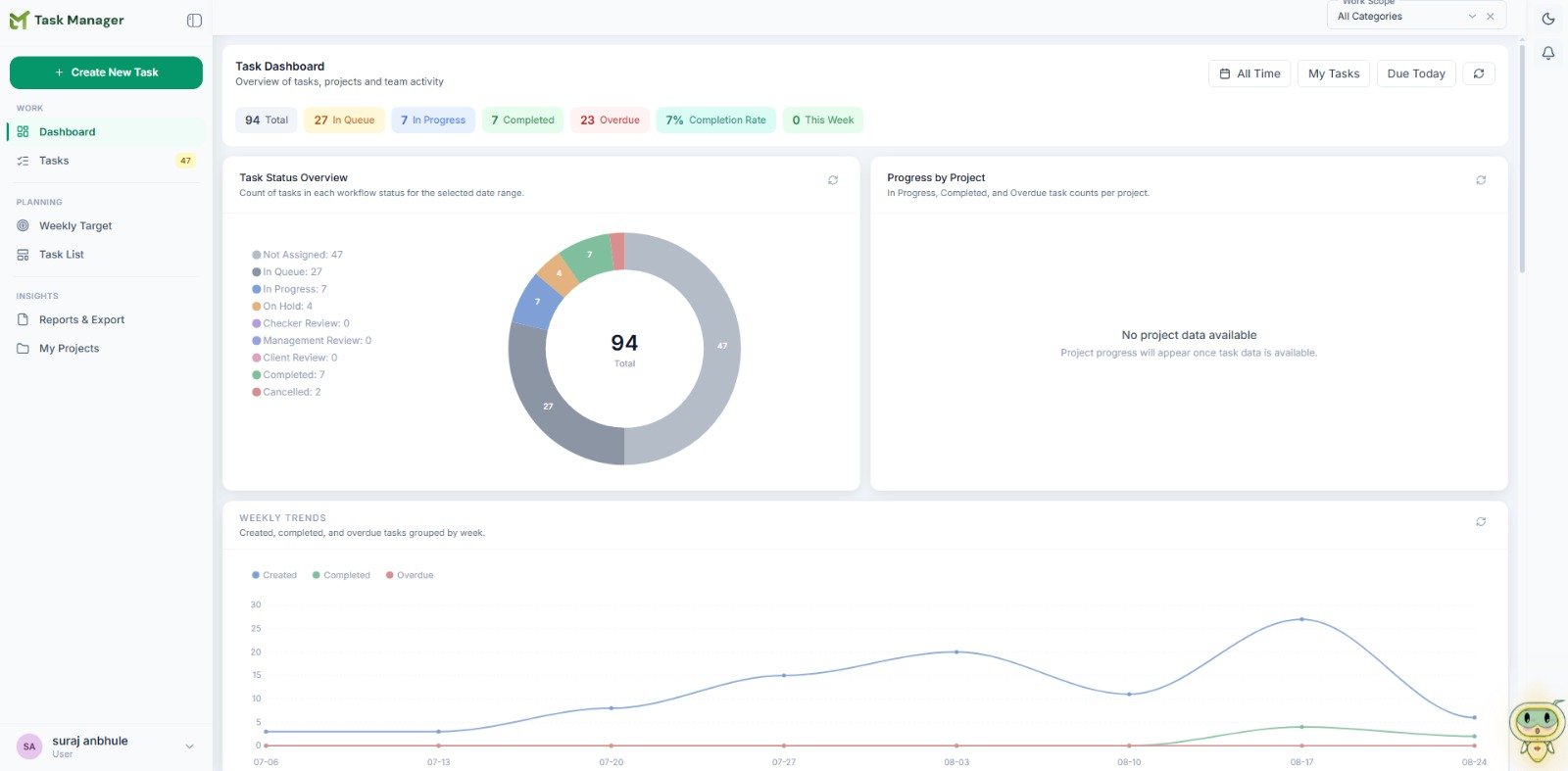Screen dimensions: 1568x771
Task: Click page vertical scrollbar
Action: (x=1522, y=157)
